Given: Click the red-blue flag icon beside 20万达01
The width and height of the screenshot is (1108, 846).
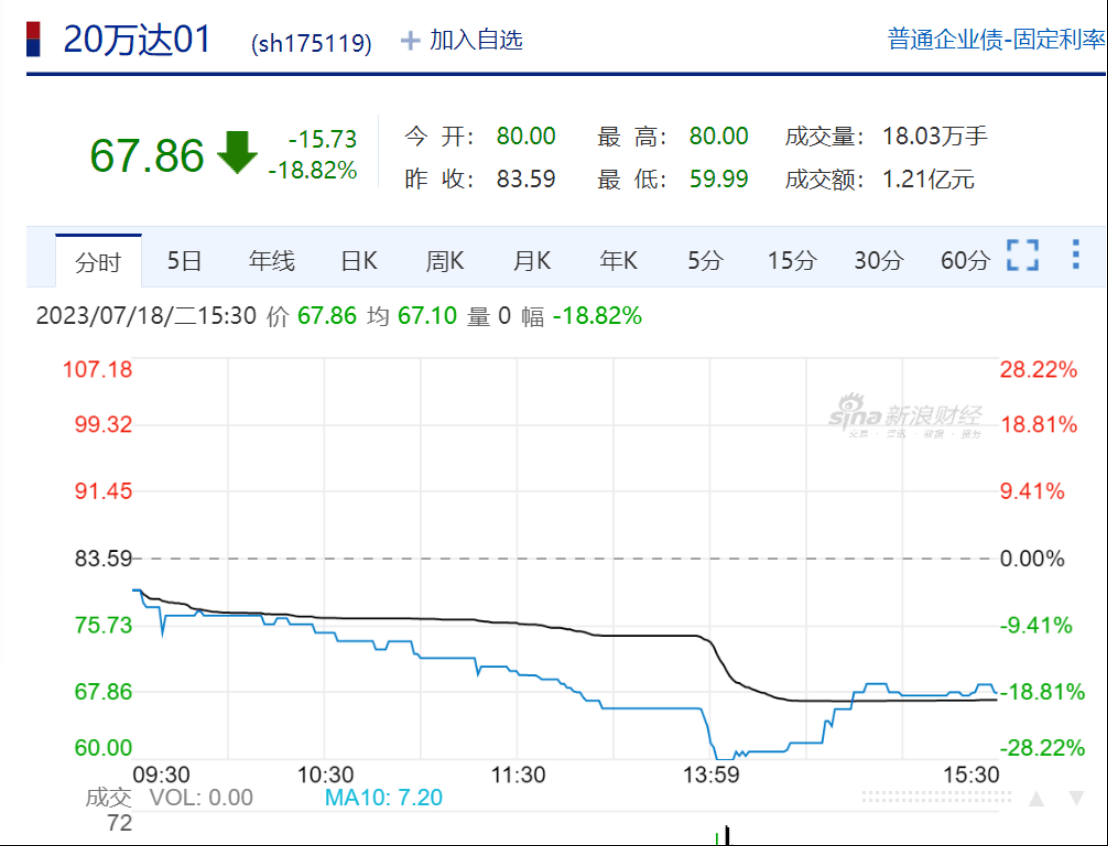Looking at the screenshot, I should point(33,39).
